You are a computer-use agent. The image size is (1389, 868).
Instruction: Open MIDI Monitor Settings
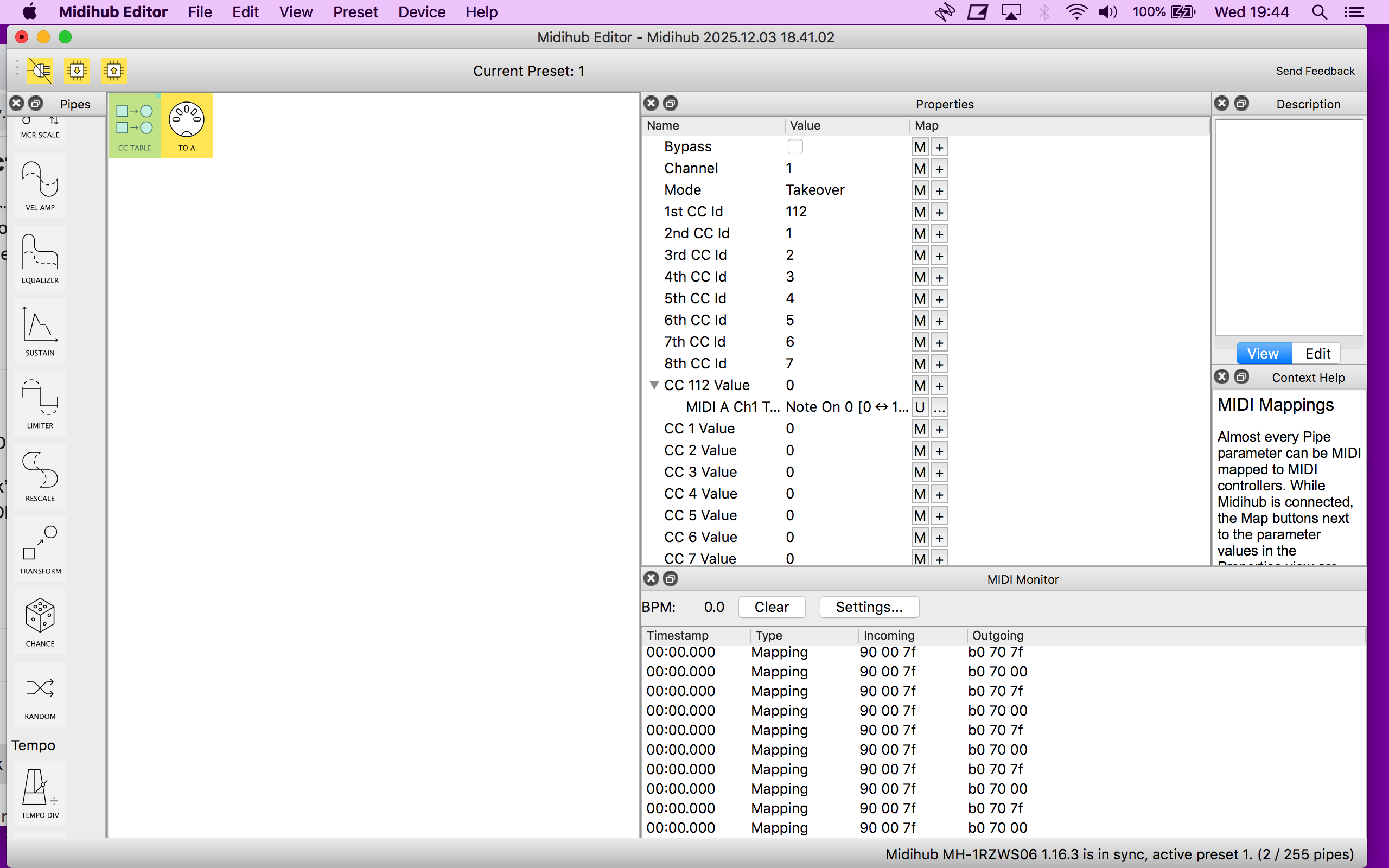(x=869, y=607)
